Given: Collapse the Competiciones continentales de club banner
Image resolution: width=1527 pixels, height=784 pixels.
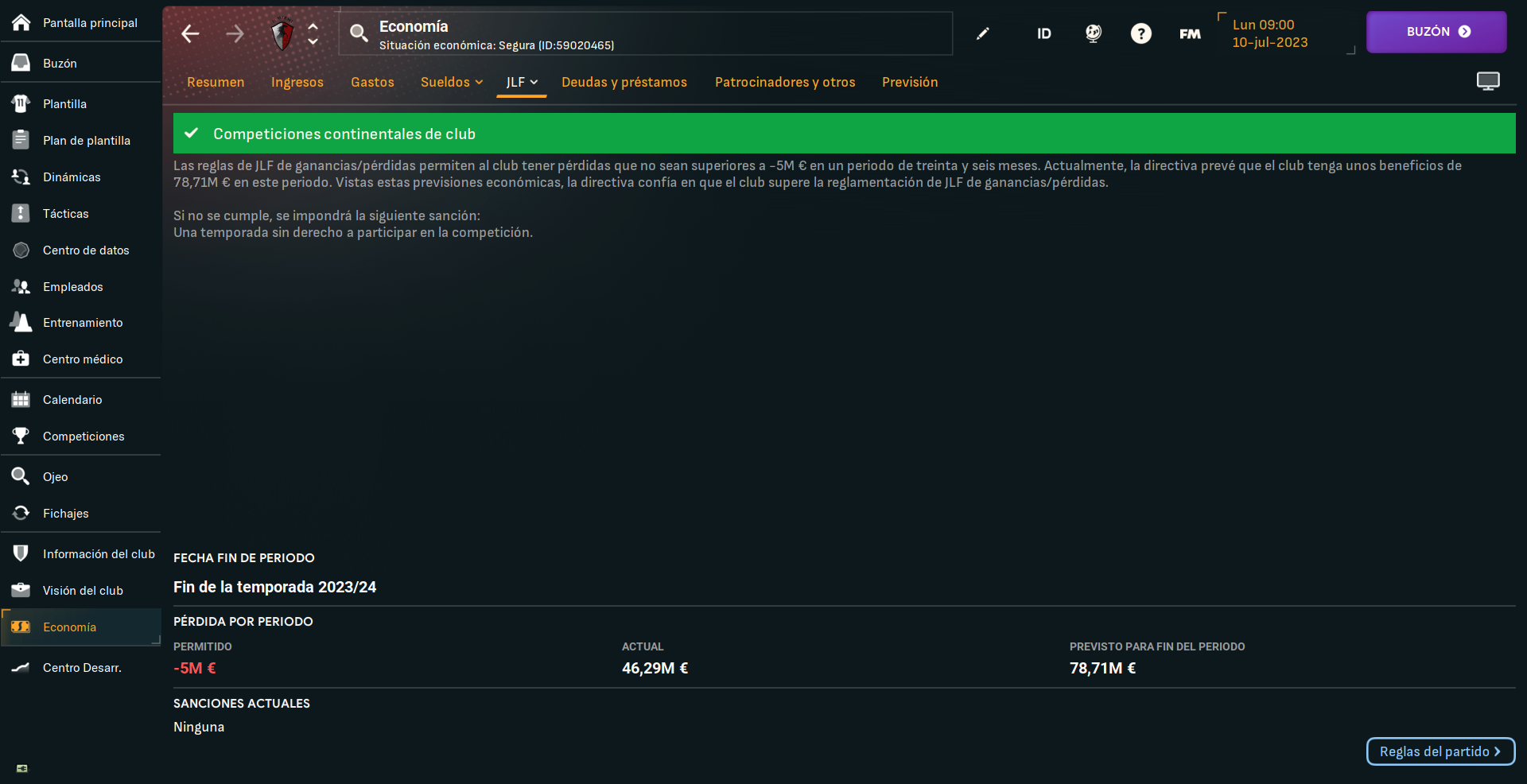Looking at the screenshot, I should (843, 134).
